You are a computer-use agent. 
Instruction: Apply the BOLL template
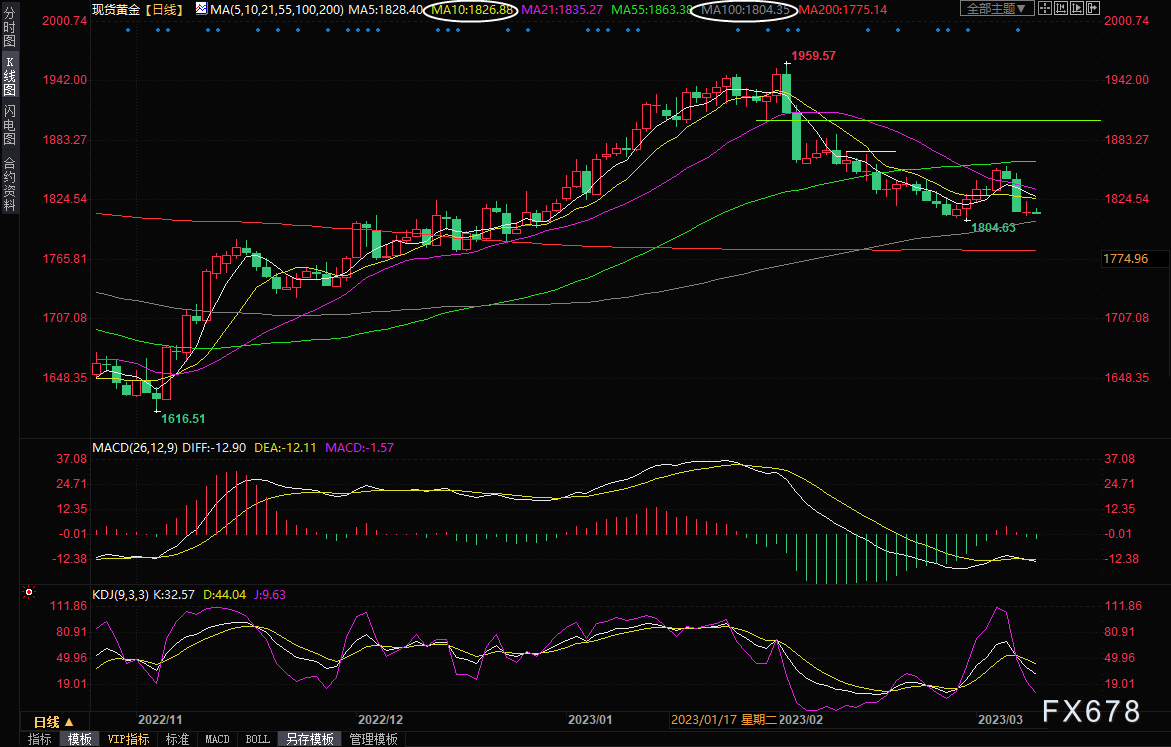[258, 739]
